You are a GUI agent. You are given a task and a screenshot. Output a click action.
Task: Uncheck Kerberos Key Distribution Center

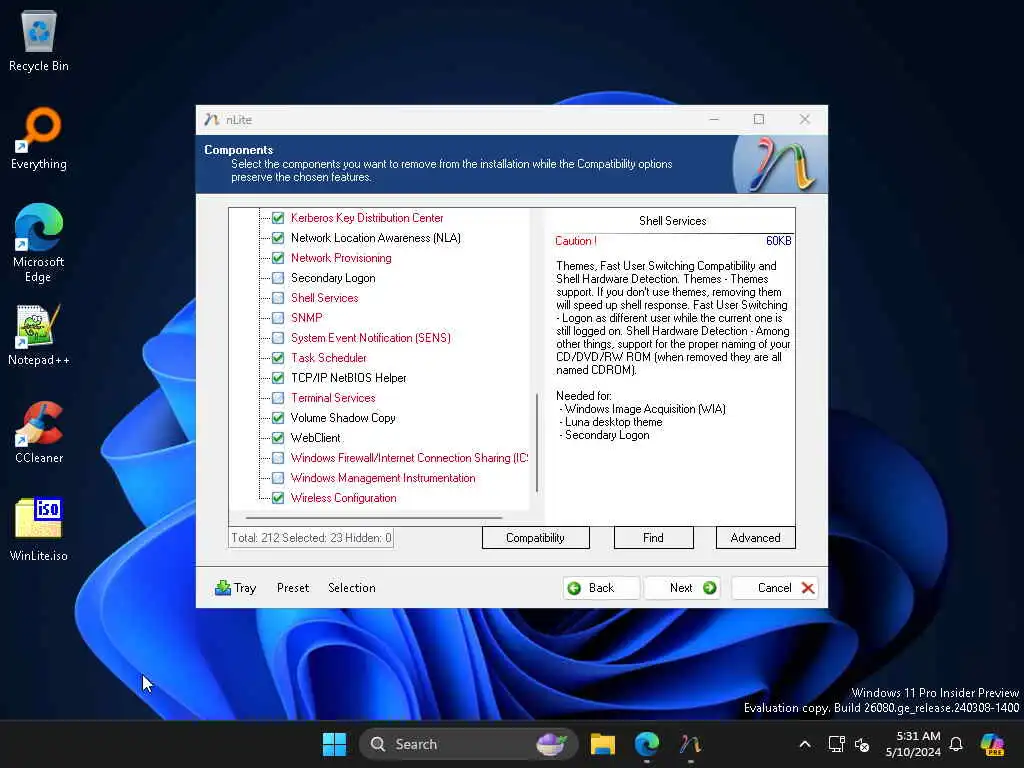(278, 218)
